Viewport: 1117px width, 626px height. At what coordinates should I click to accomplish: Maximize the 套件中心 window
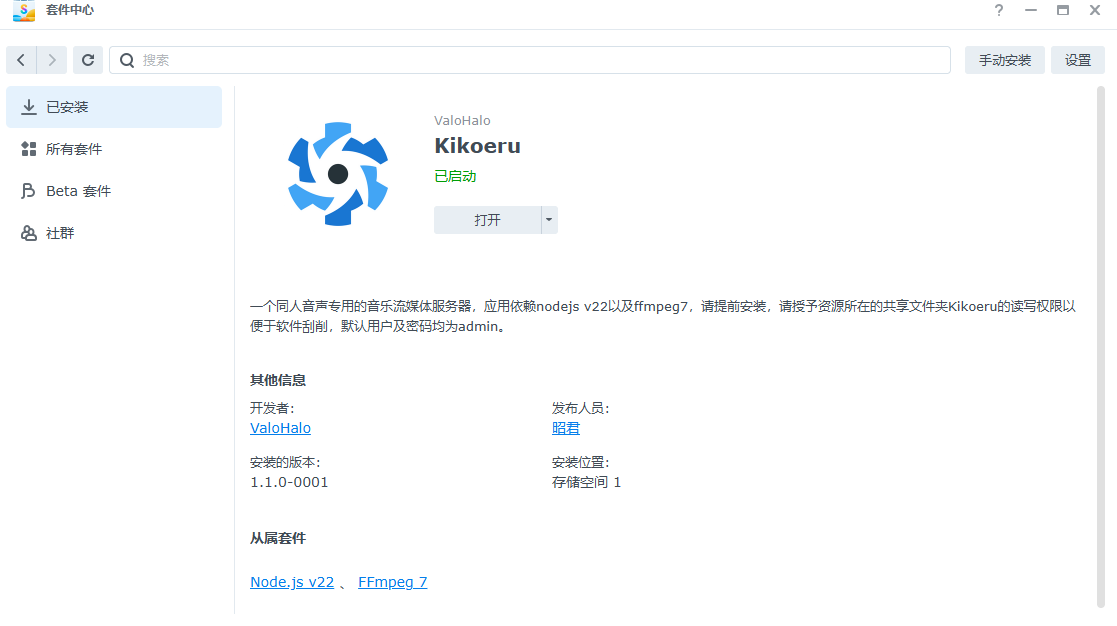(x=1063, y=10)
